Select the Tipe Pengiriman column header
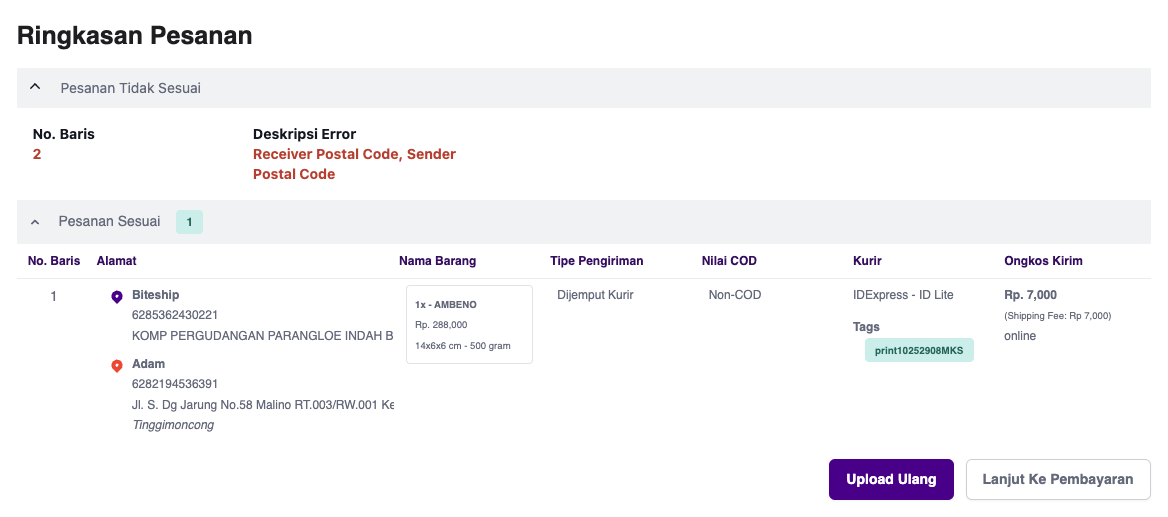 pyautogui.click(x=597, y=261)
